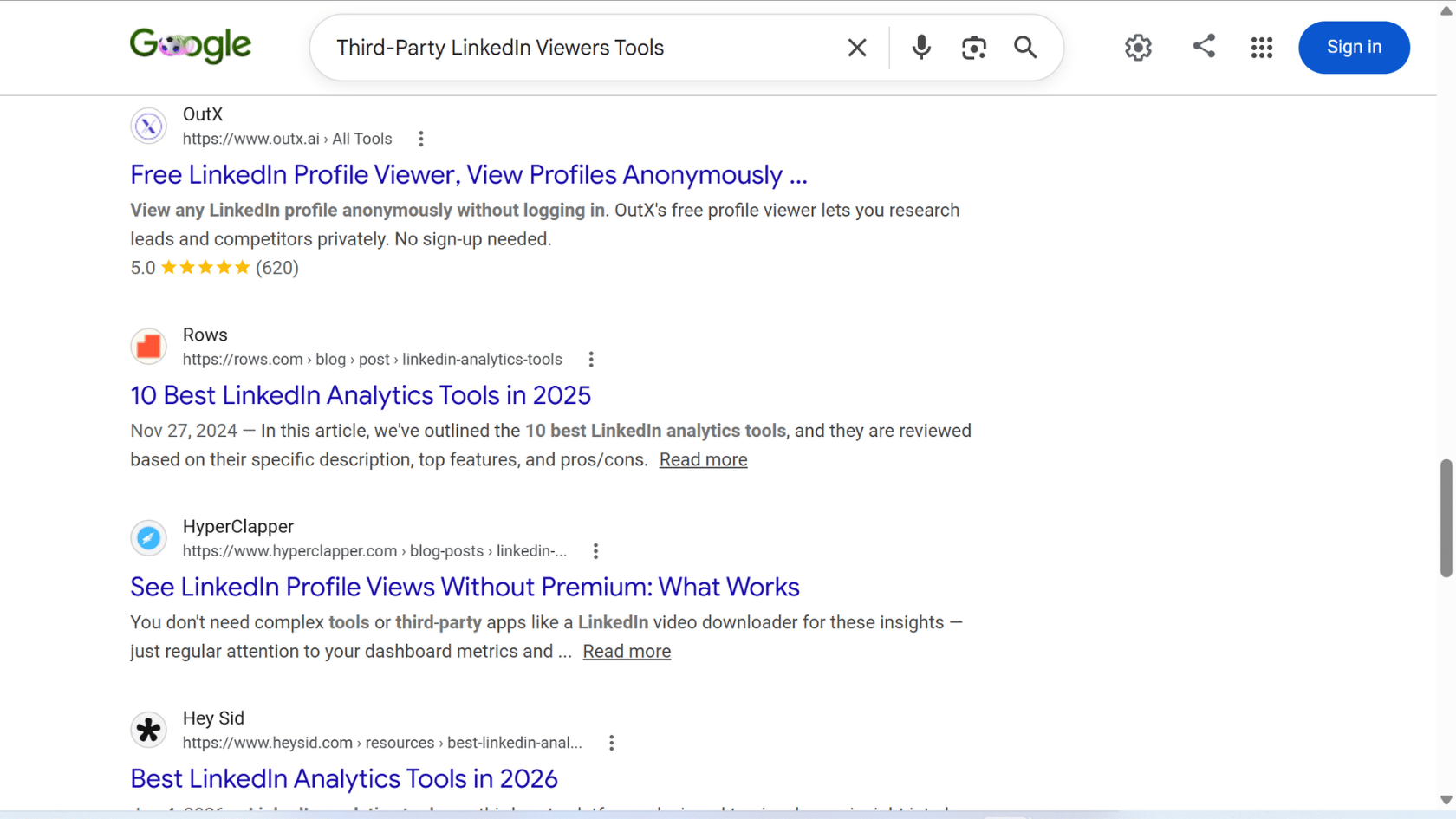
Task: Click the OutX site favicon
Action: [149, 127]
